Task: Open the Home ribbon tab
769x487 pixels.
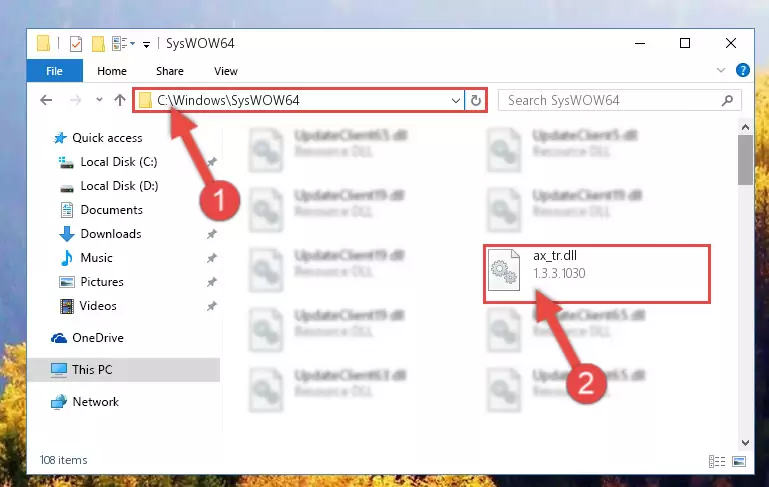Action: [112, 71]
